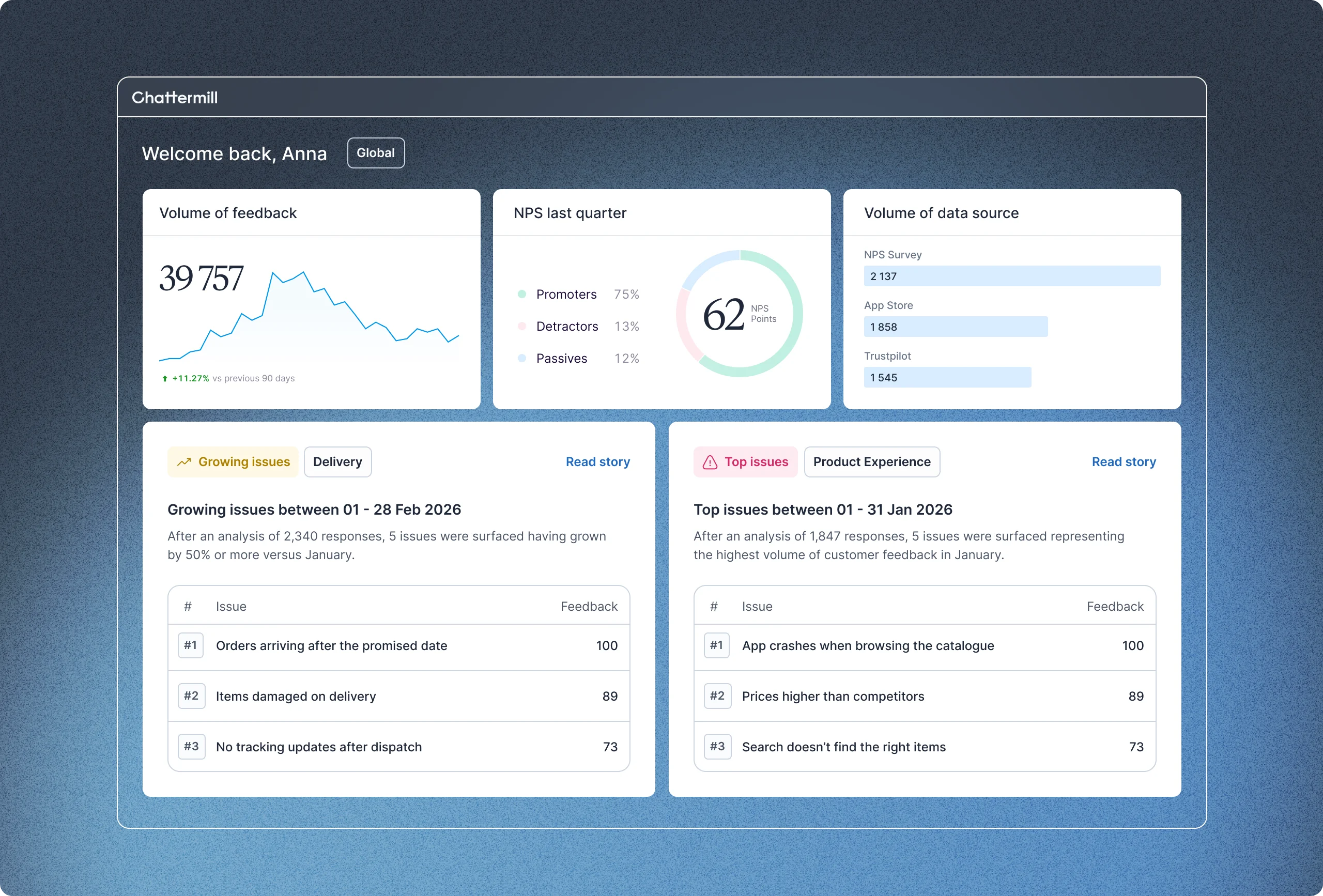Click heading Top issues between 01 - 31 Jan 2026

[823, 509]
